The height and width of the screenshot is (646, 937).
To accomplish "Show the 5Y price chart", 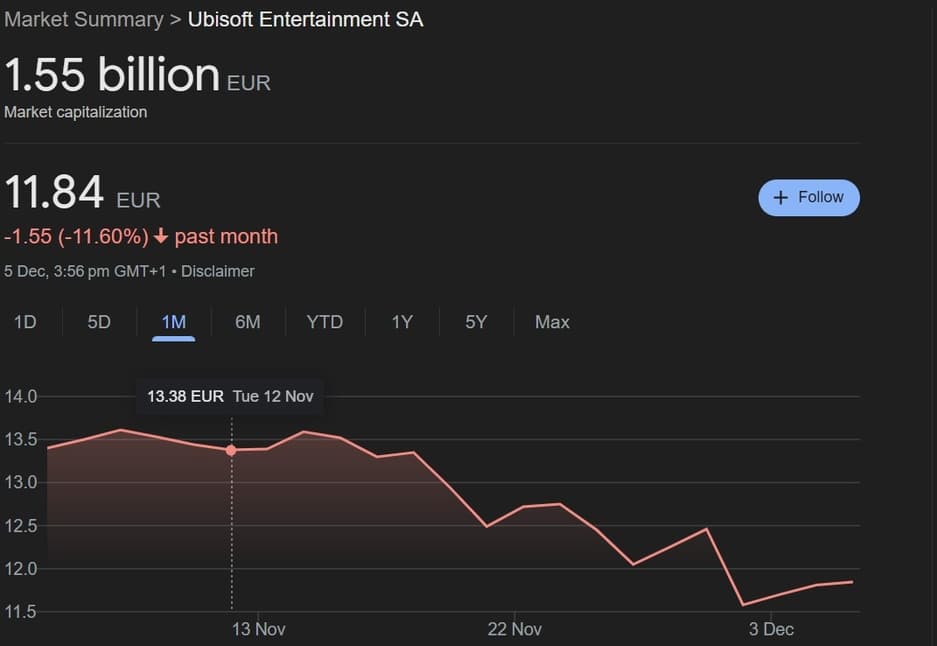I will tap(476, 322).
